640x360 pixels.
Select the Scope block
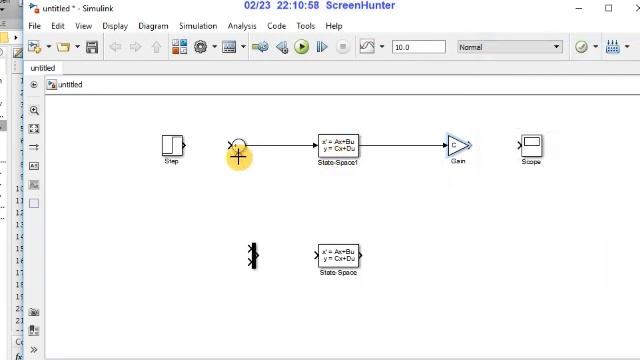(532, 146)
